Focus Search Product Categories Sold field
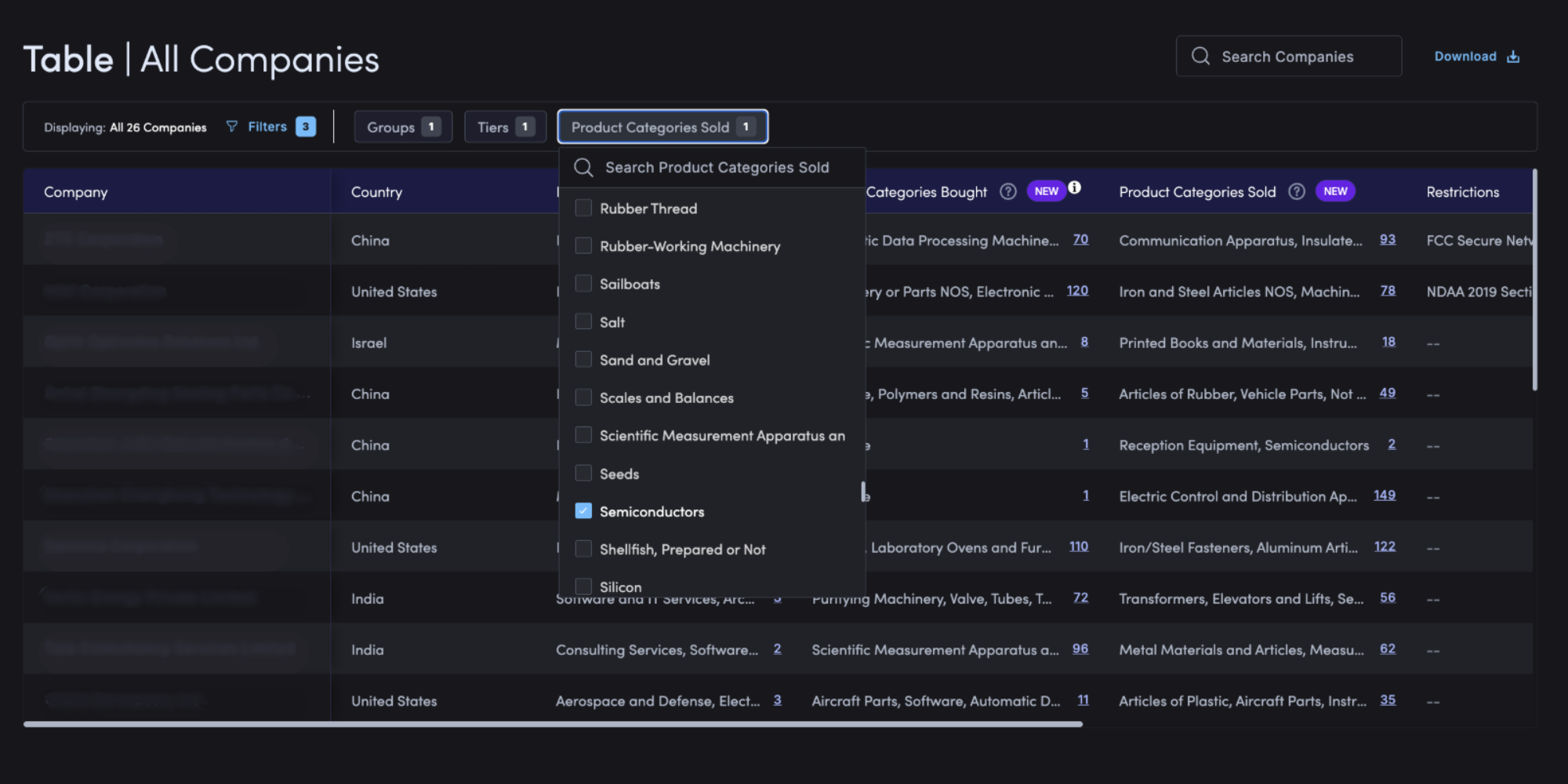This screenshot has width=1568, height=784. tap(712, 168)
